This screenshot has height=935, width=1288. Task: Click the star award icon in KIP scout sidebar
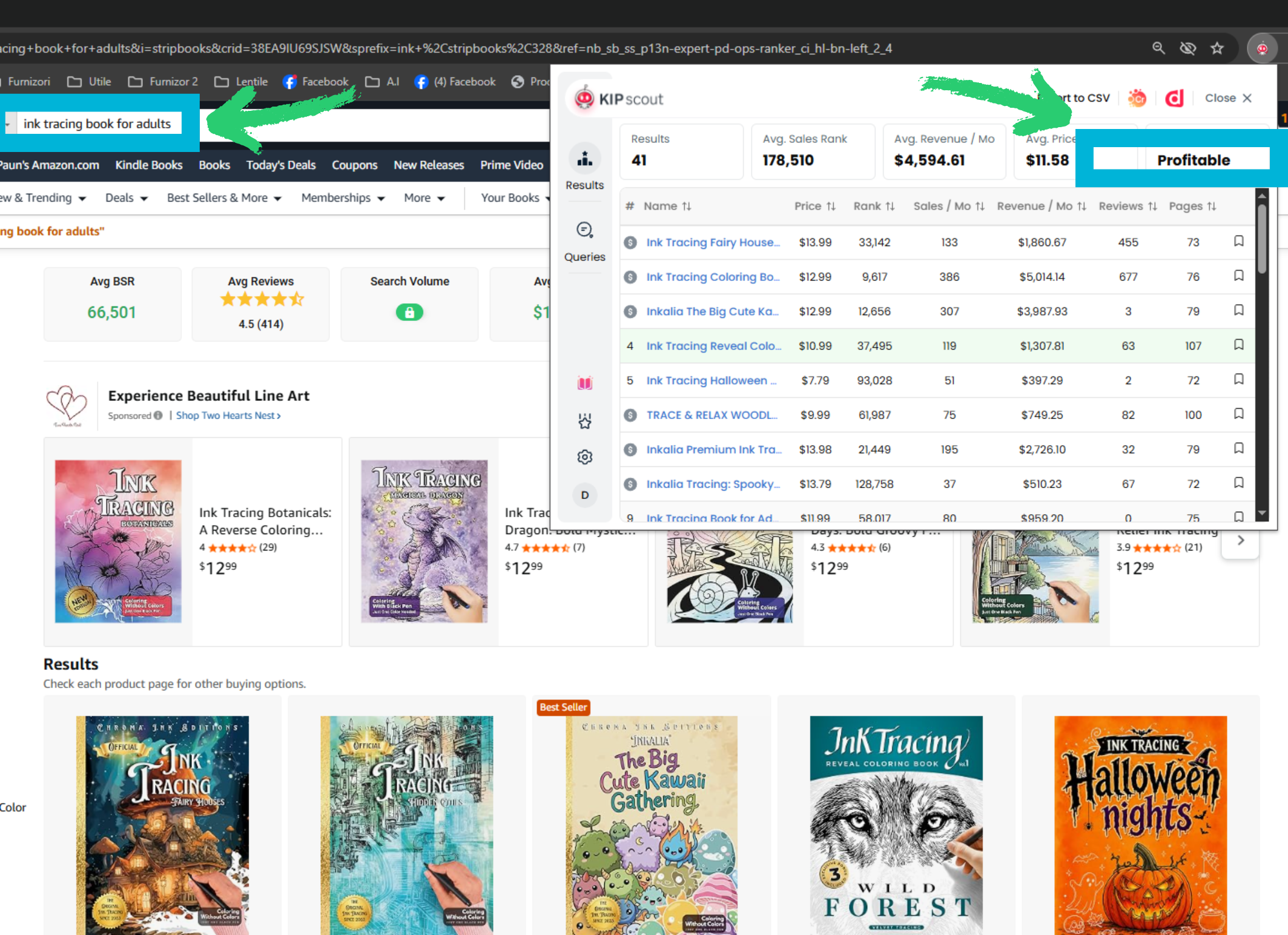click(x=584, y=421)
